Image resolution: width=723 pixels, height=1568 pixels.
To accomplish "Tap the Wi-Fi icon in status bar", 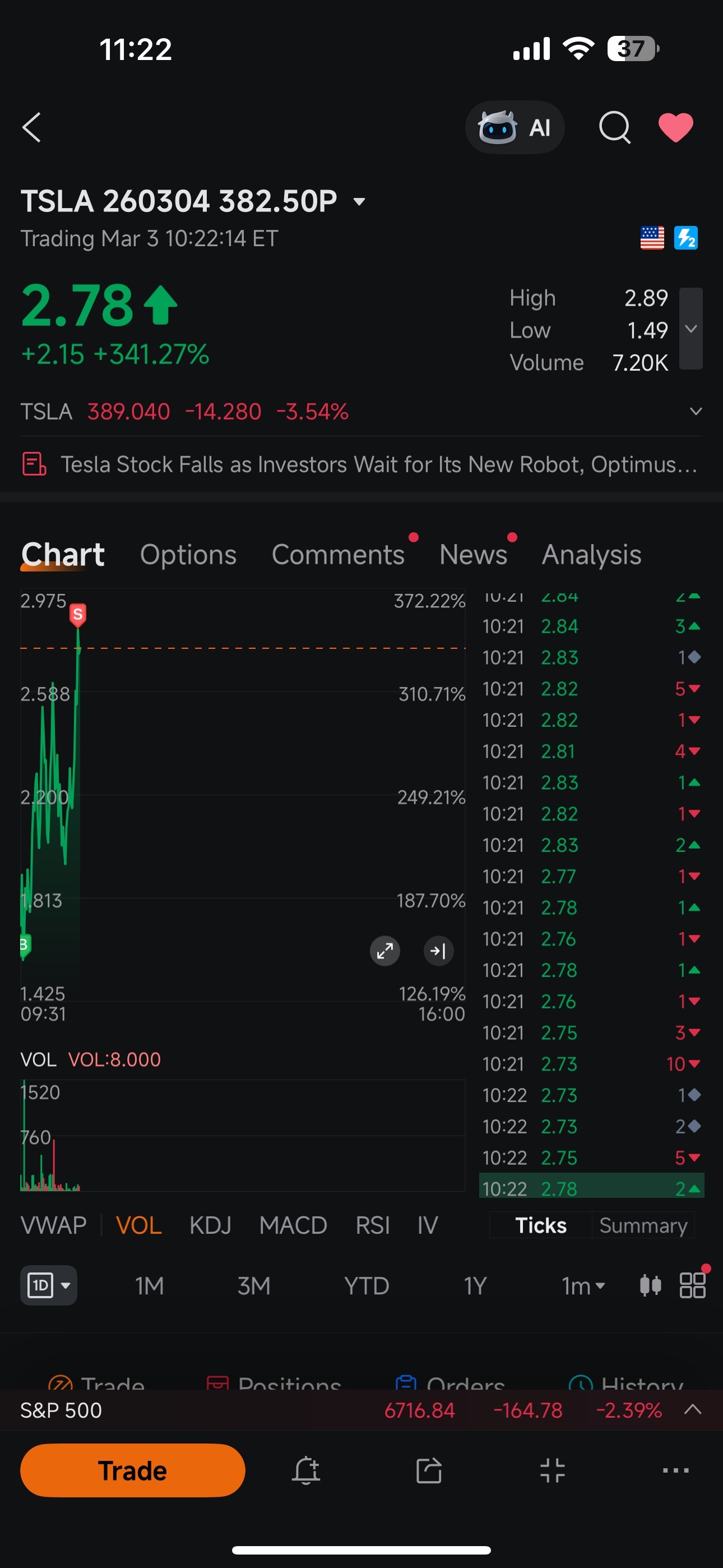I will [x=579, y=49].
